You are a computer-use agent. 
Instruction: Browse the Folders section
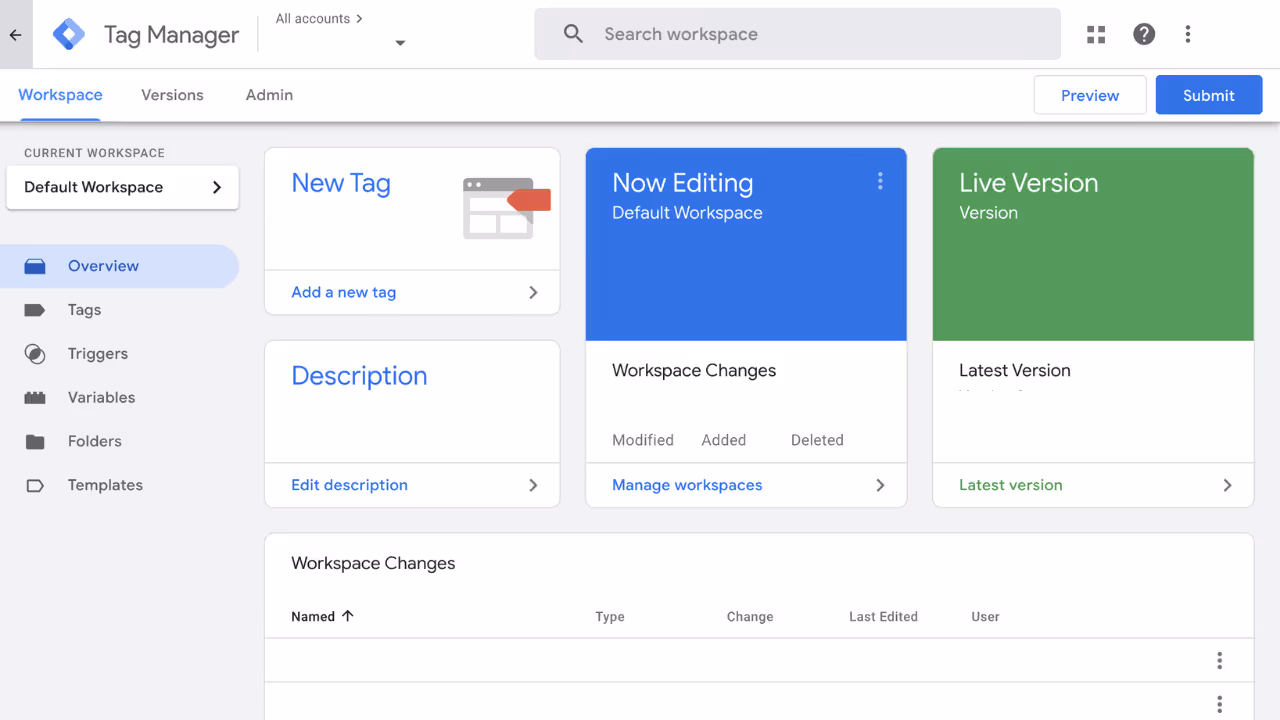point(95,441)
